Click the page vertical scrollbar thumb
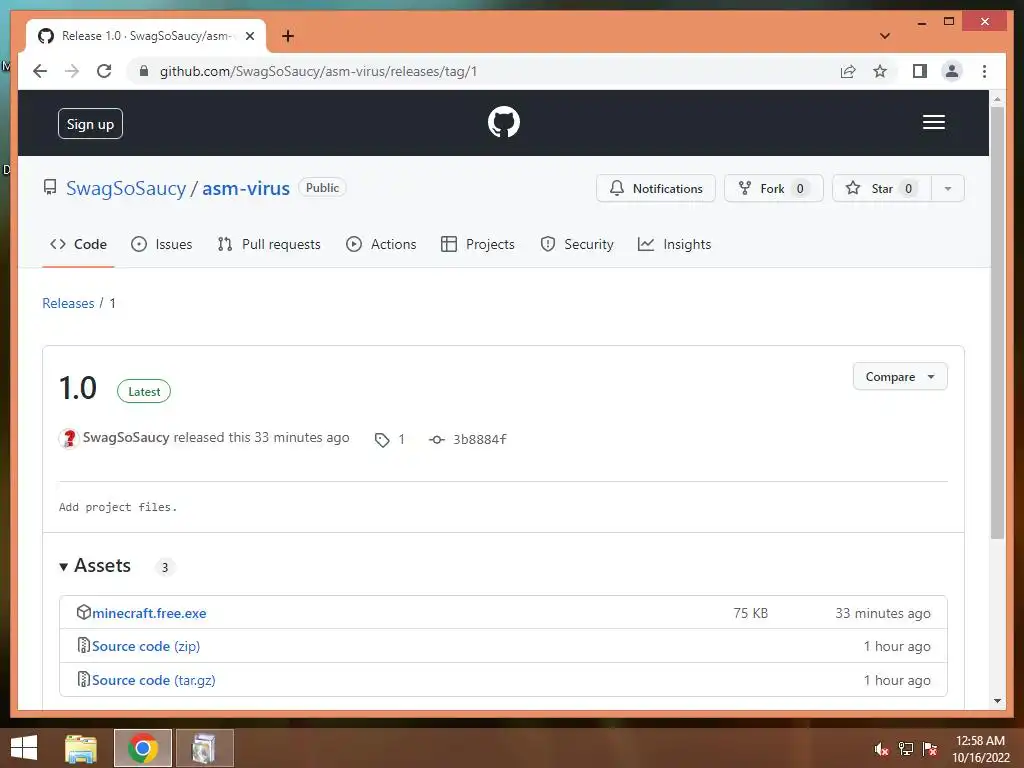 [997, 323]
